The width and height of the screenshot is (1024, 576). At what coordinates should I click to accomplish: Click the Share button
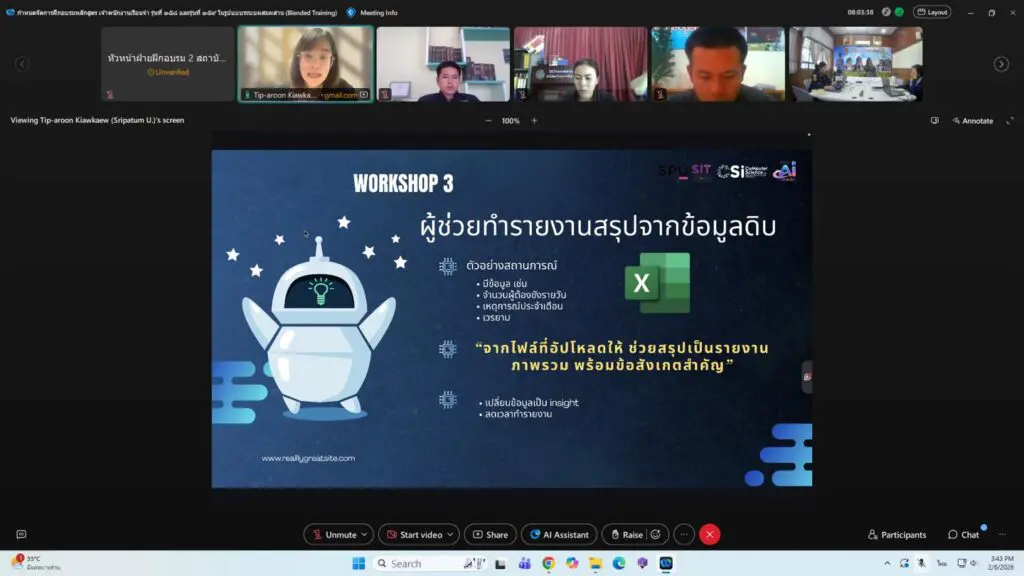[490, 534]
